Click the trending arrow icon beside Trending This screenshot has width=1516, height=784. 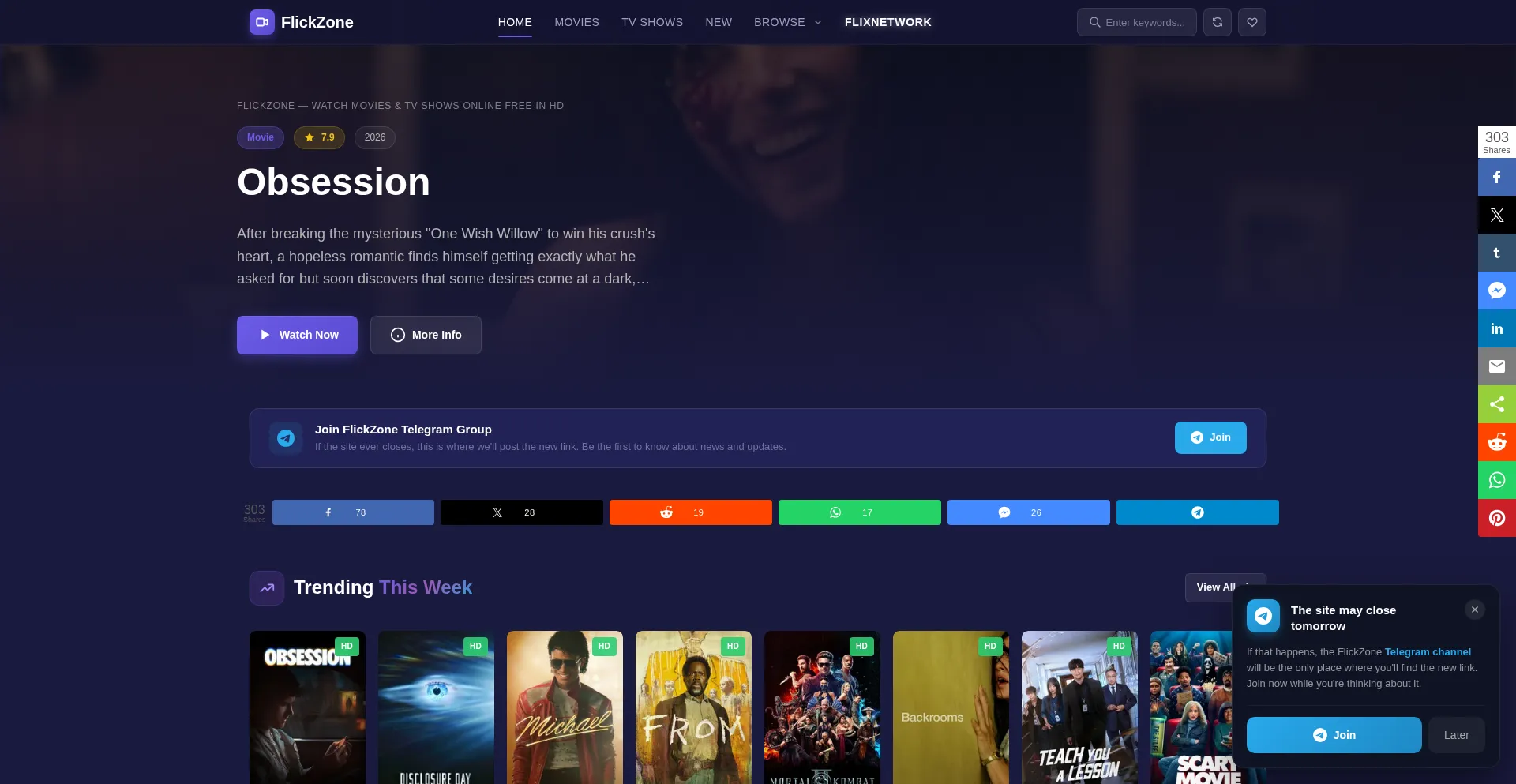(x=267, y=588)
